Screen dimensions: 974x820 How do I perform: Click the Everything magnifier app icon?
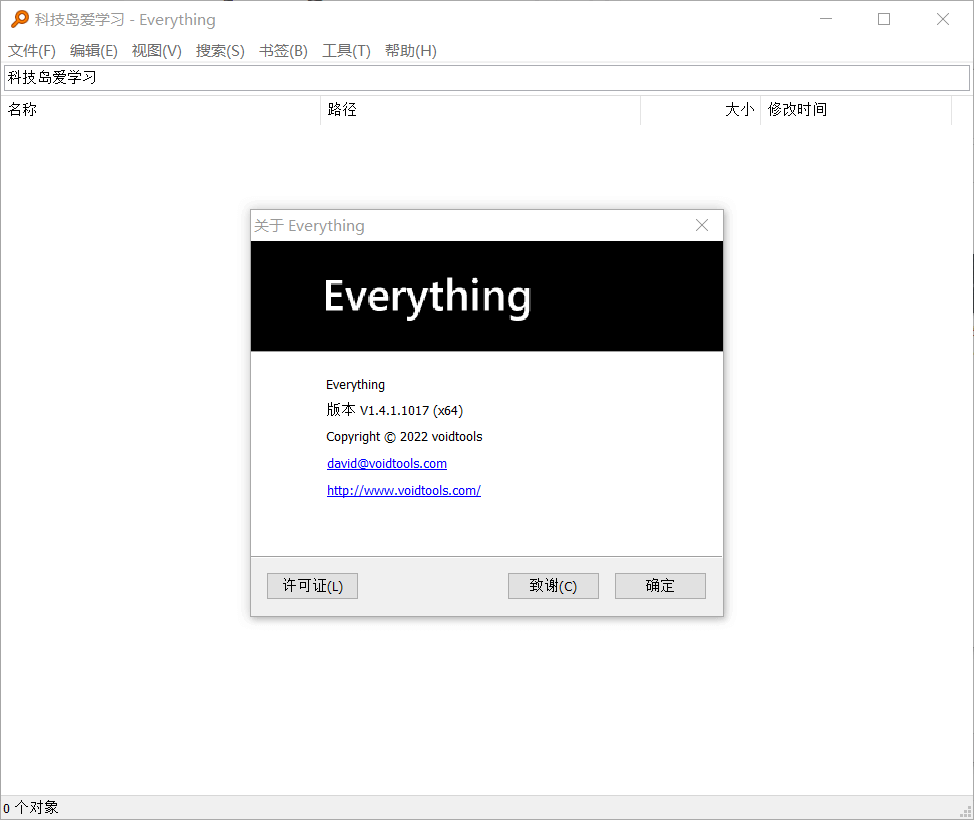point(18,19)
